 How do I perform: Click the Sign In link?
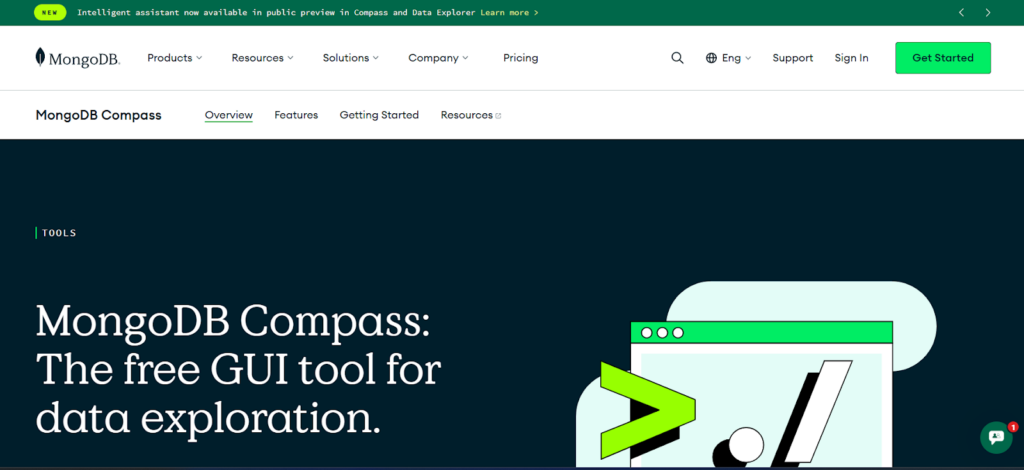pos(851,58)
